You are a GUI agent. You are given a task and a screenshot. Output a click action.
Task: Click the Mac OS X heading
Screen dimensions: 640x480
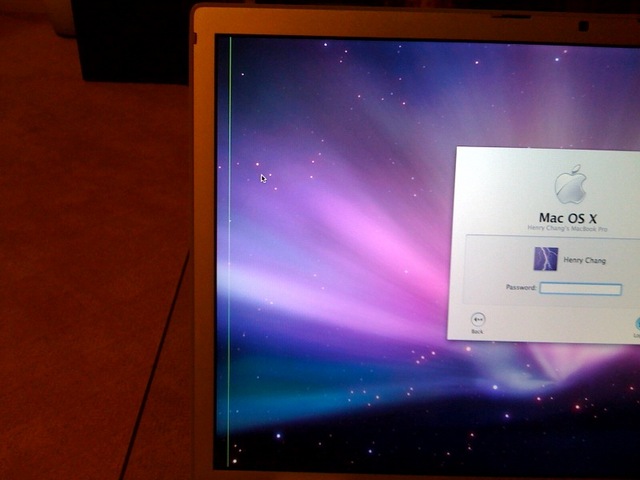tap(568, 217)
